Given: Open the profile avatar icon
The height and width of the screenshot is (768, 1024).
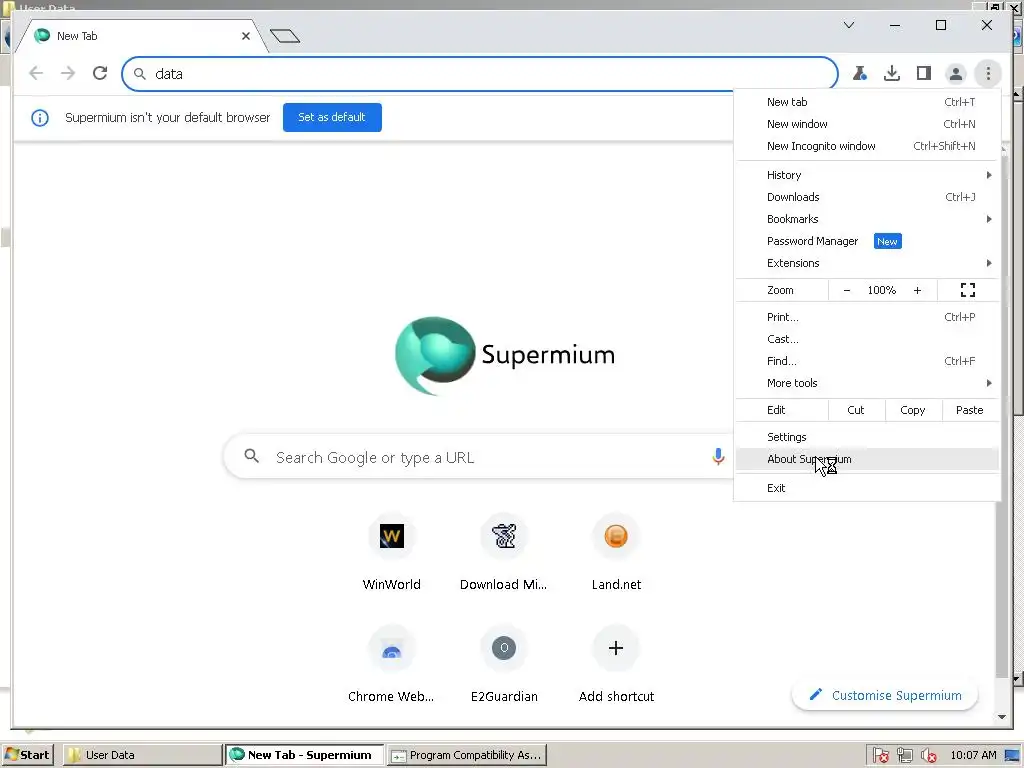Looking at the screenshot, I should (x=955, y=73).
